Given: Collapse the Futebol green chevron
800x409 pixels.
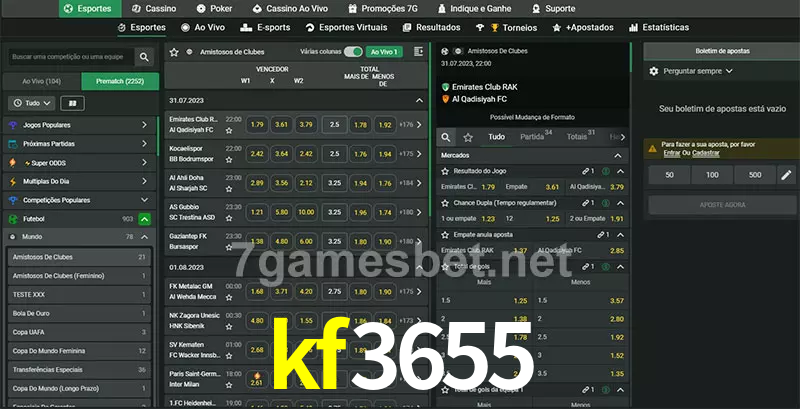Looking at the screenshot, I should point(144,219).
